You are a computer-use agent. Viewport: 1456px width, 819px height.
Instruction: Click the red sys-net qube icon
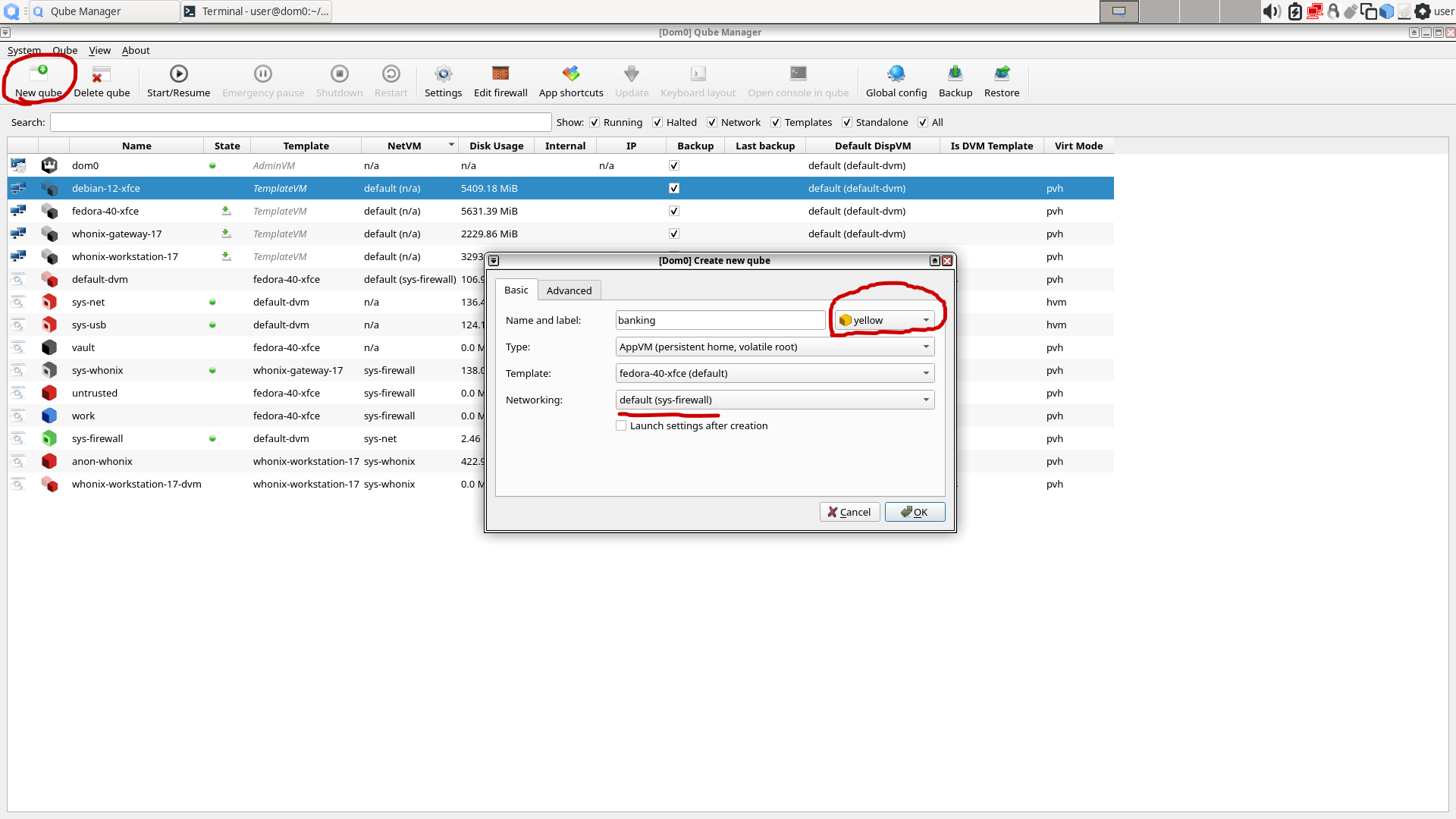[x=49, y=302]
